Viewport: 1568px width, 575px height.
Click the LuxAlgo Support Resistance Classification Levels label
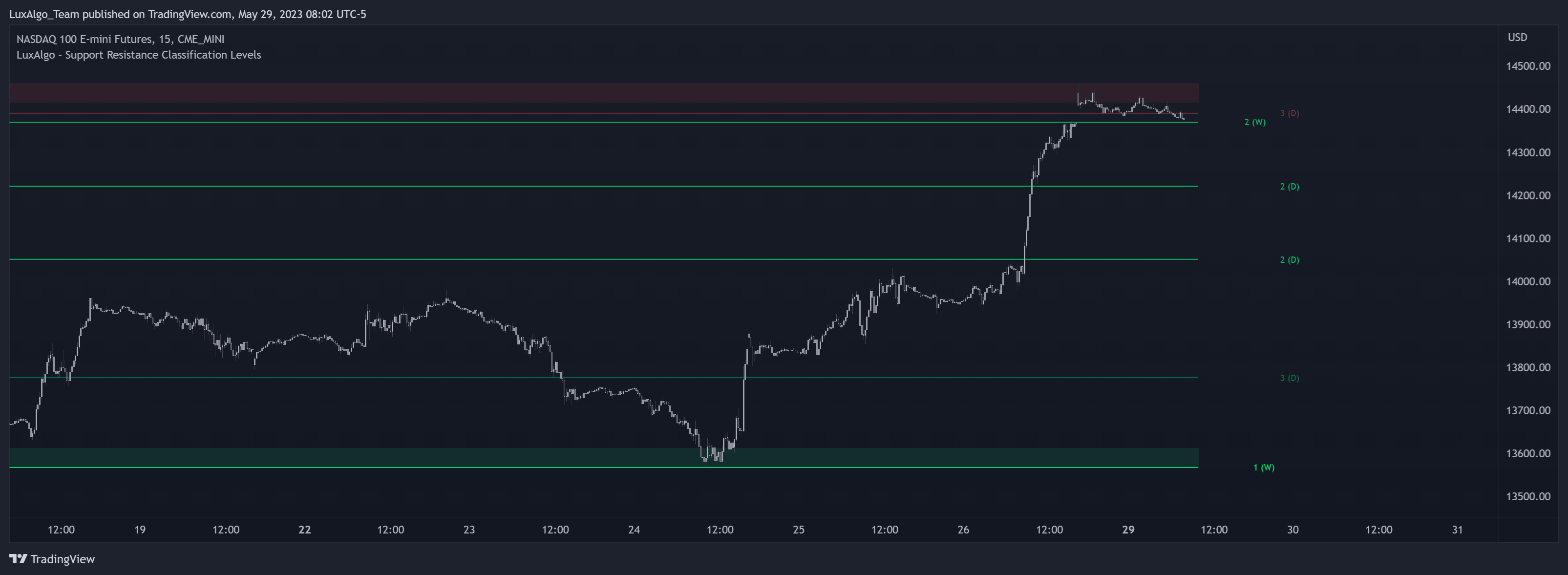click(x=139, y=55)
